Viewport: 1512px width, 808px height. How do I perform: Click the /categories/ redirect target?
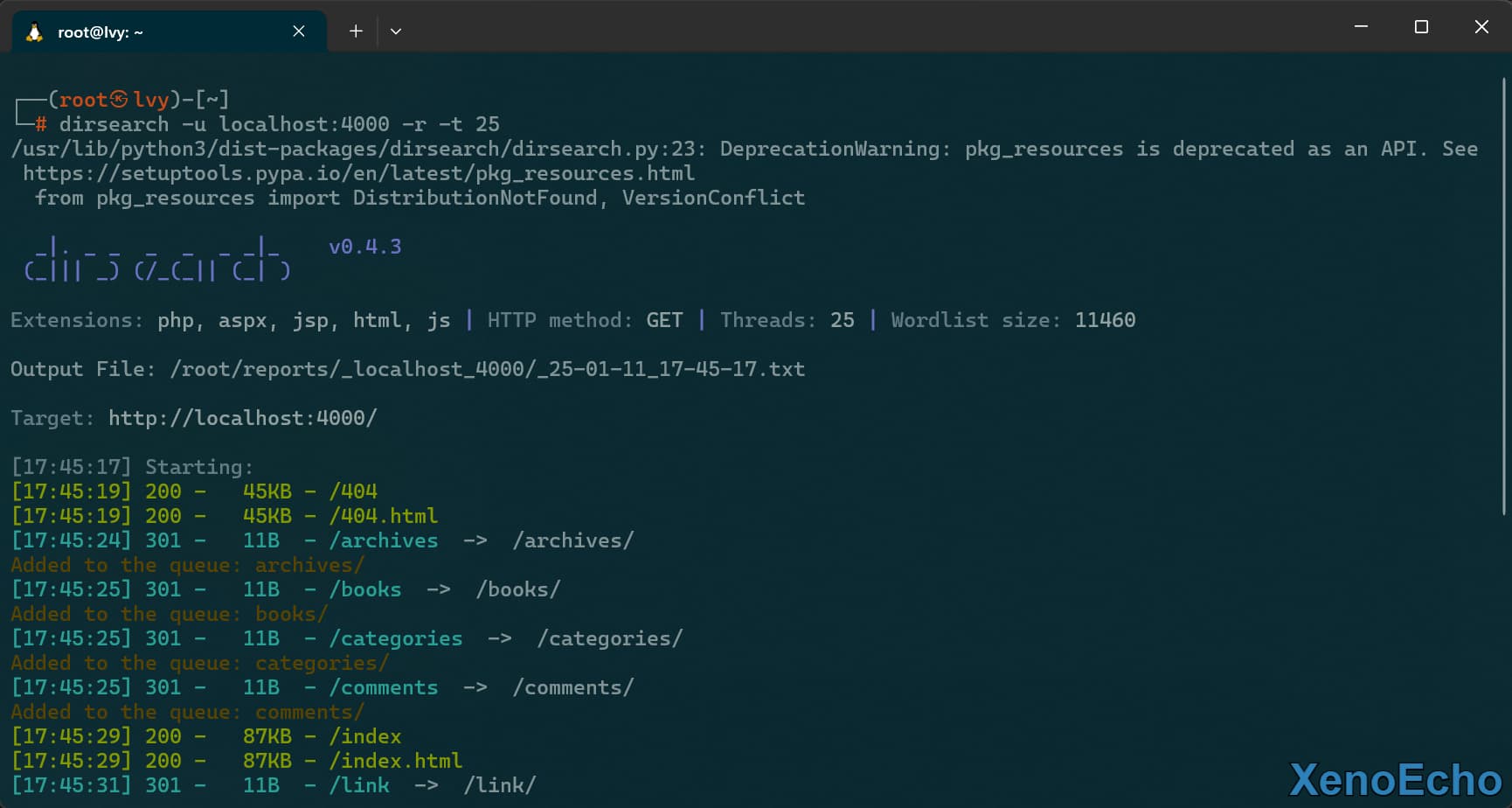coord(609,638)
